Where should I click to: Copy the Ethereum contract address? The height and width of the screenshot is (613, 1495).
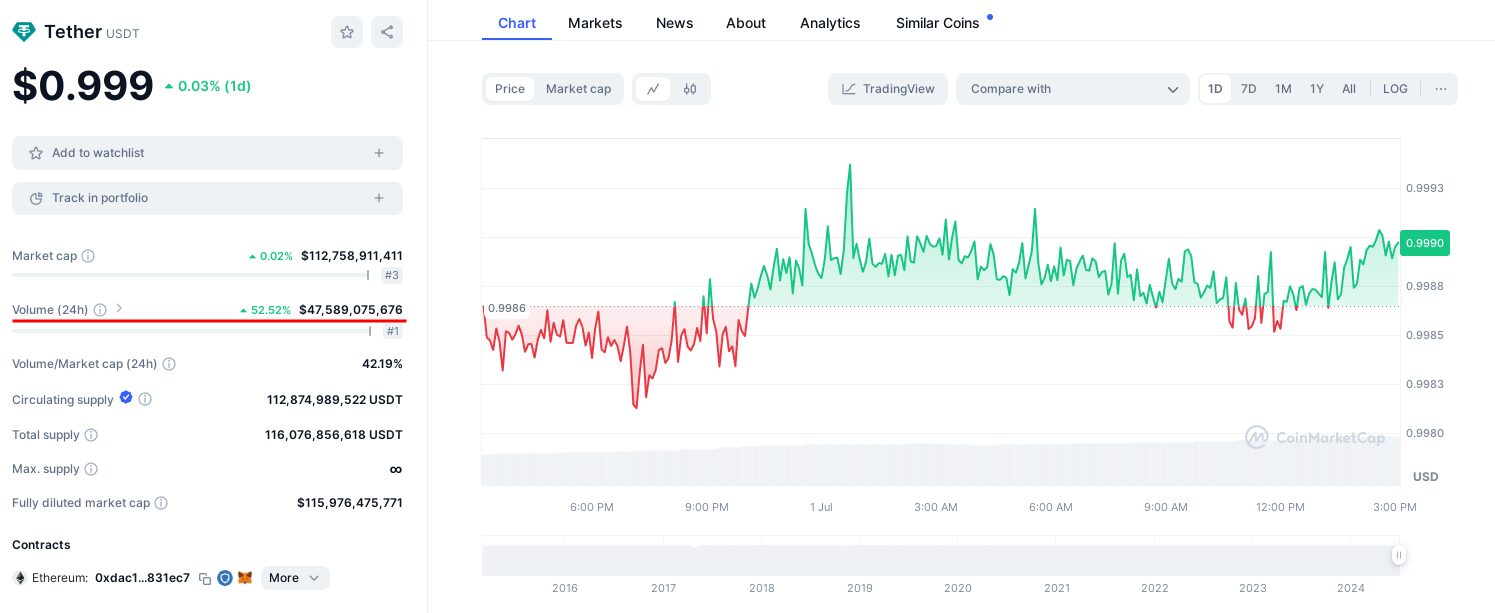(205, 578)
